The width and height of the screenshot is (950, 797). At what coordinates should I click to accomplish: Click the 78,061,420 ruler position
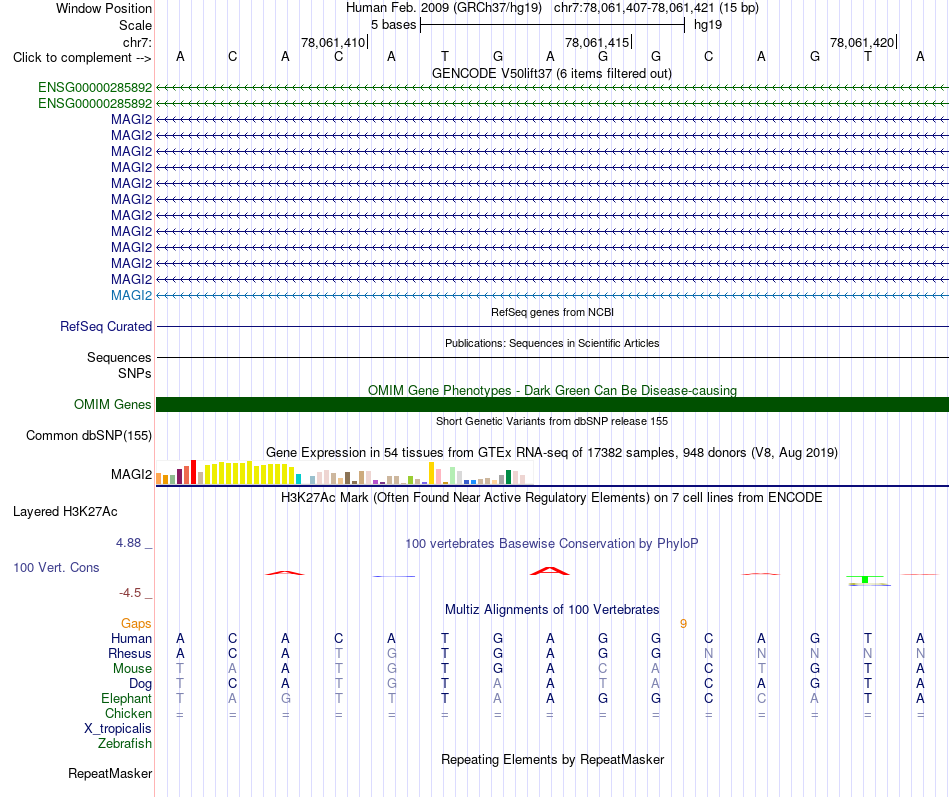[862, 42]
